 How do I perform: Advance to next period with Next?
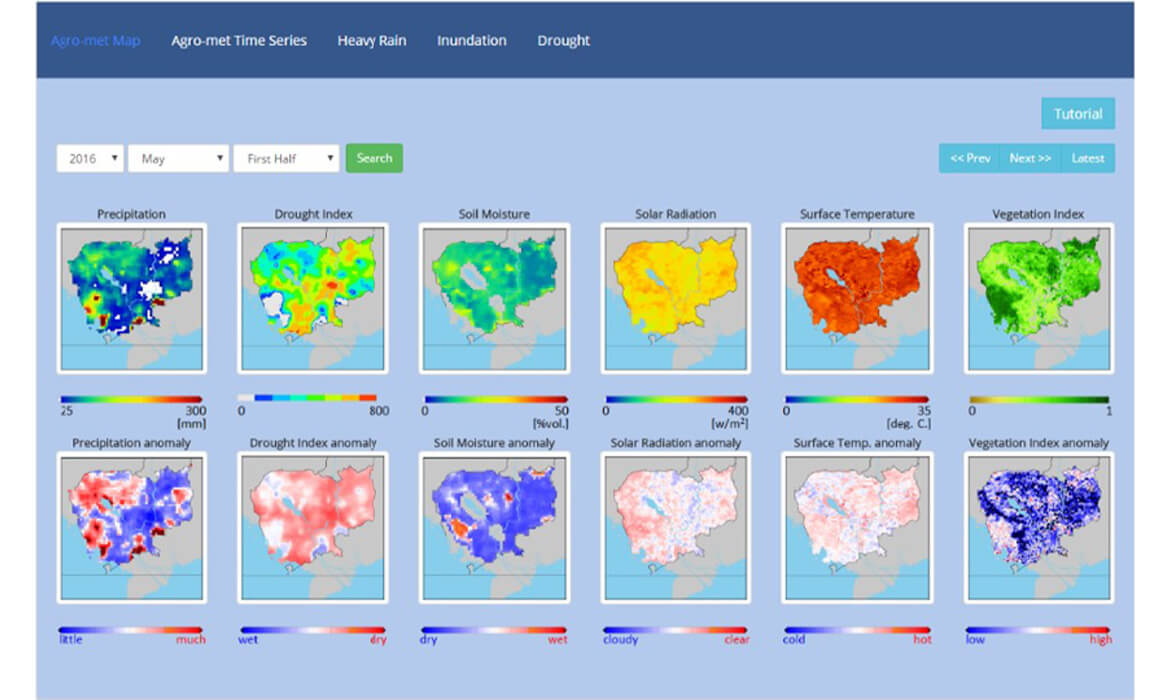point(1029,158)
